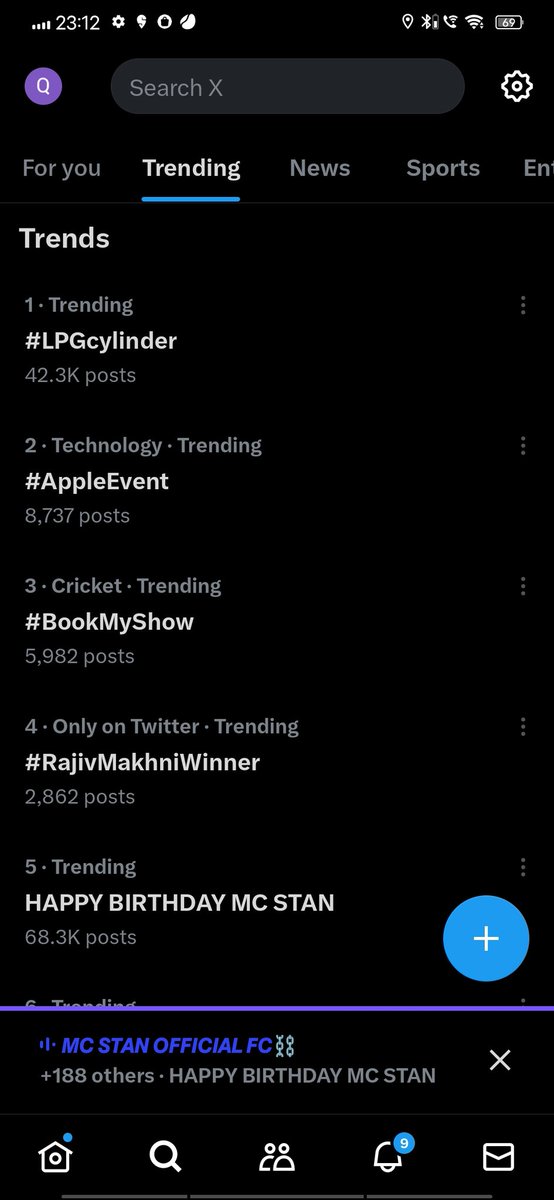
Task: Switch to the News tab
Action: [320, 168]
